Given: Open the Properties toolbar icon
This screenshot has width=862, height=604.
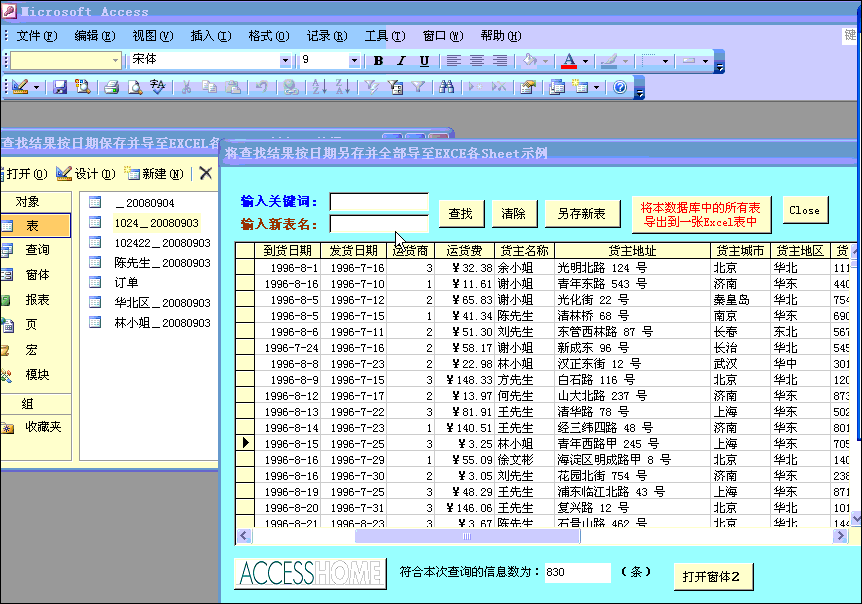Looking at the screenshot, I should pos(528,87).
